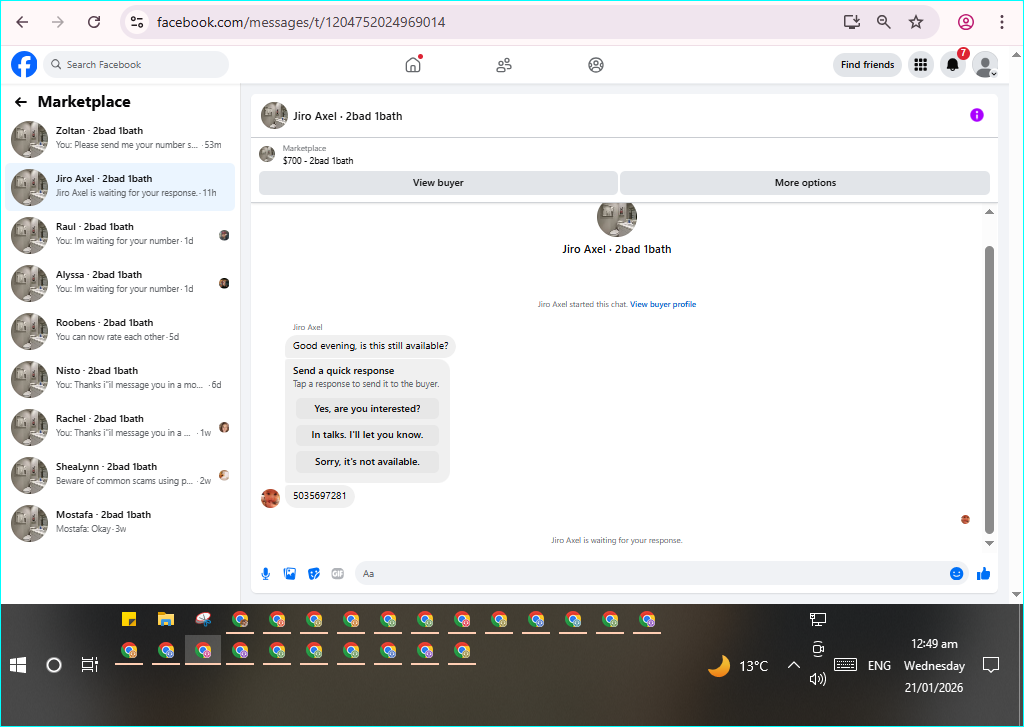Choose a sticker icon
Viewport: 1024px width, 727px height.
[x=314, y=574]
